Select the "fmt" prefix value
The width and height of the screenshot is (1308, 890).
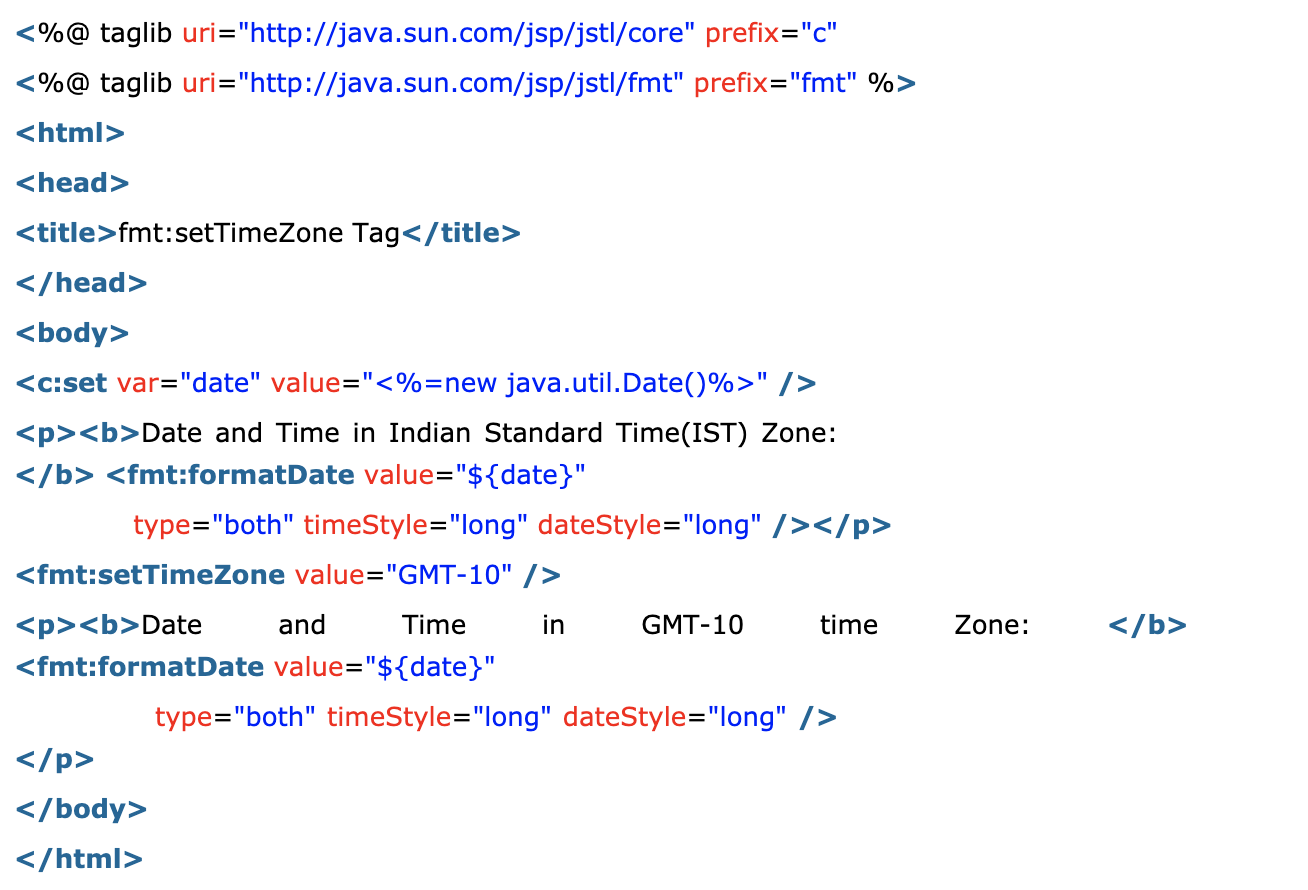pos(825,83)
